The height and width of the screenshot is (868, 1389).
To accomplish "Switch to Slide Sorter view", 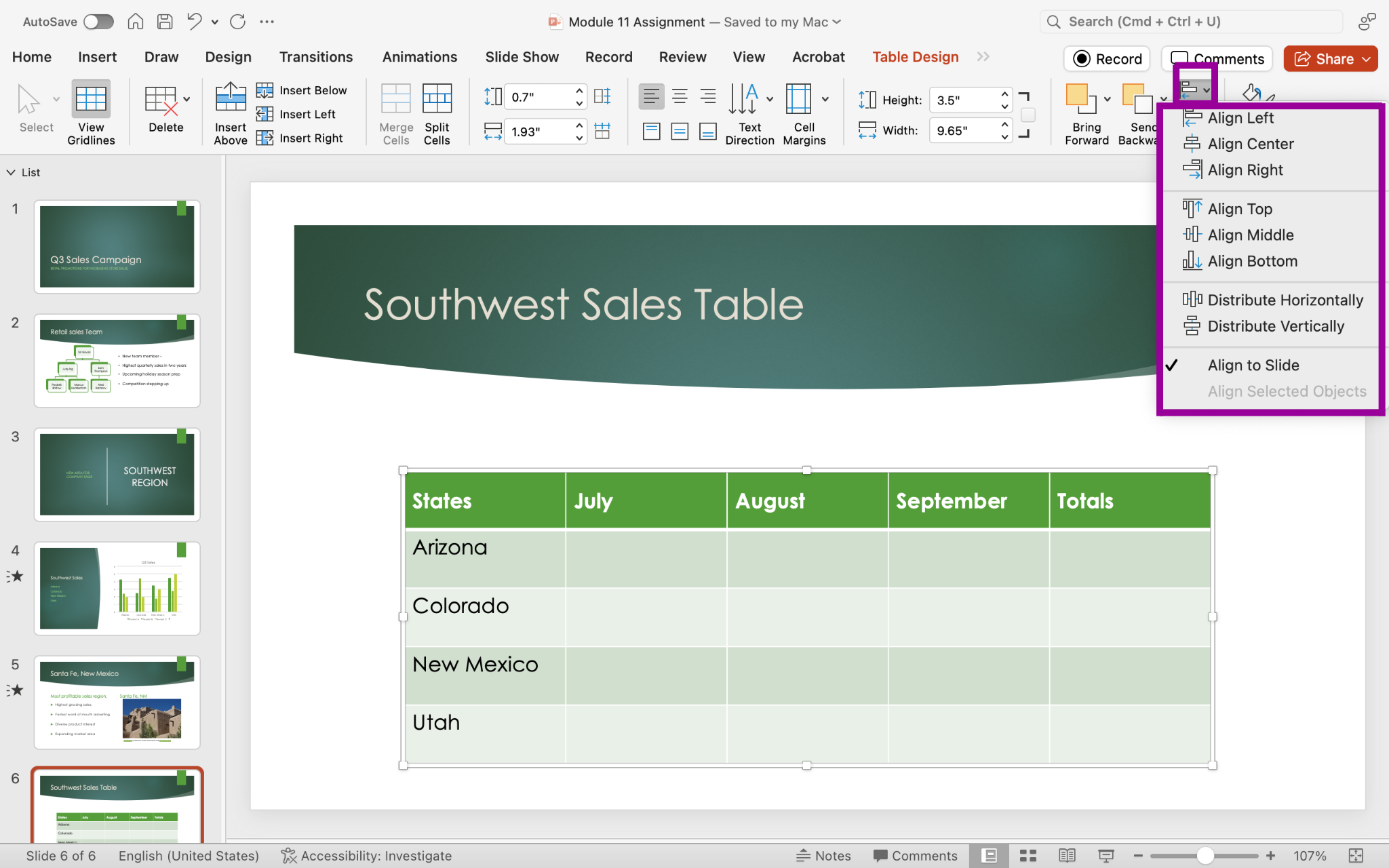I will [1028, 856].
